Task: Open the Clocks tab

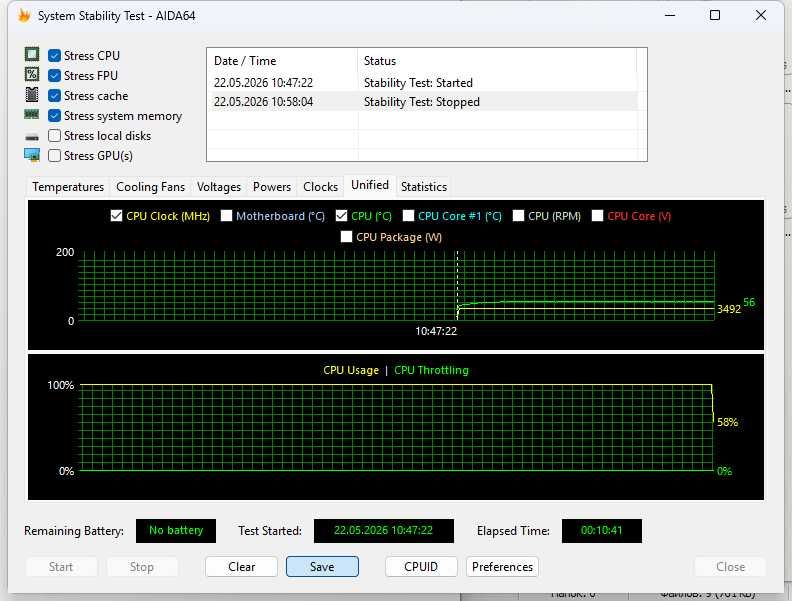Action: [x=320, y=187]
